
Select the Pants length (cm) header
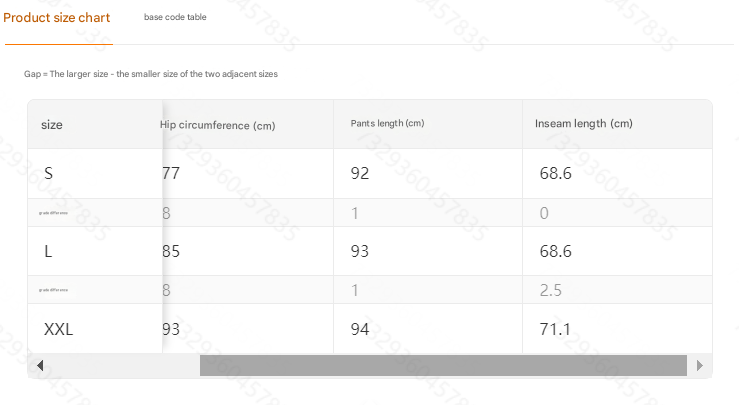click(387, 124)
